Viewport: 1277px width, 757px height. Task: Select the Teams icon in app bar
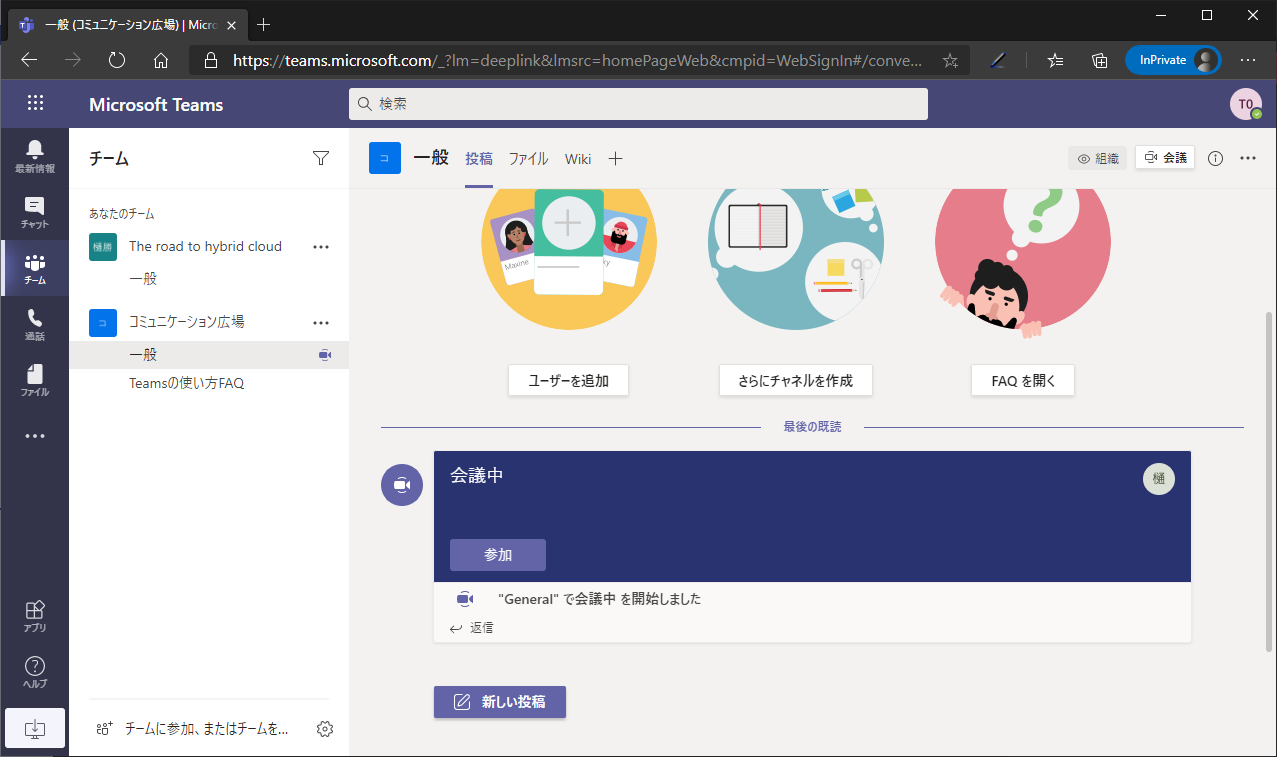(x=35, y=268)
